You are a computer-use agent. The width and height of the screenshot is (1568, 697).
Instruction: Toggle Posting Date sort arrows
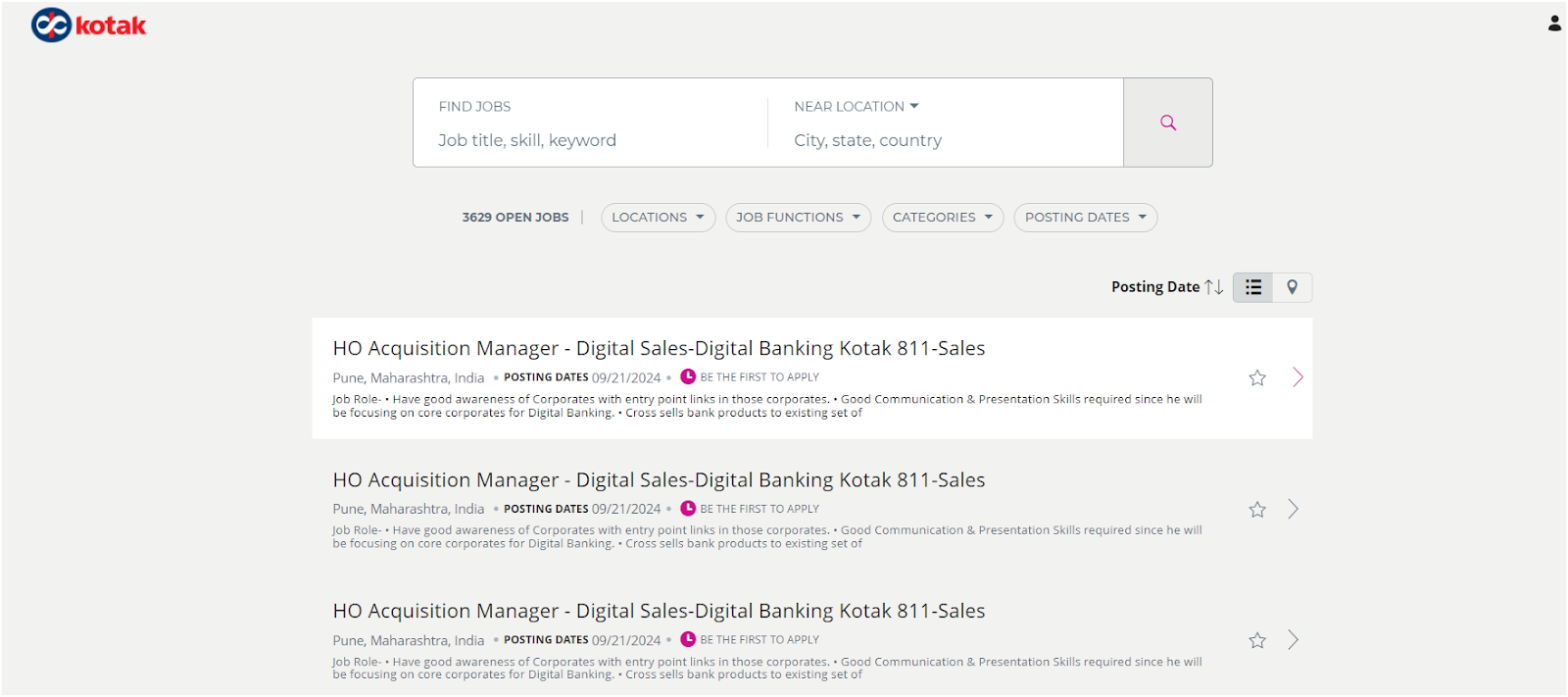tap(1213, 287)
